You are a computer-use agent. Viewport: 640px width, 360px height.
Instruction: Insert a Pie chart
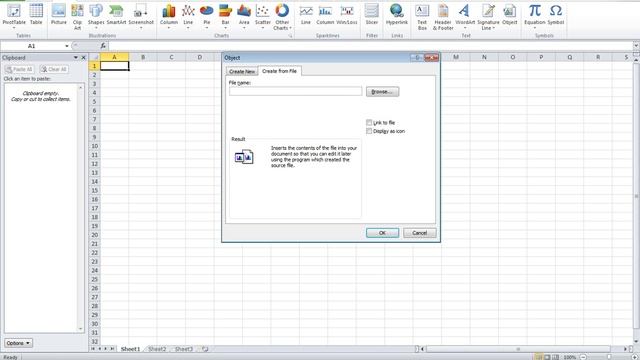click(x=207, y=15)
